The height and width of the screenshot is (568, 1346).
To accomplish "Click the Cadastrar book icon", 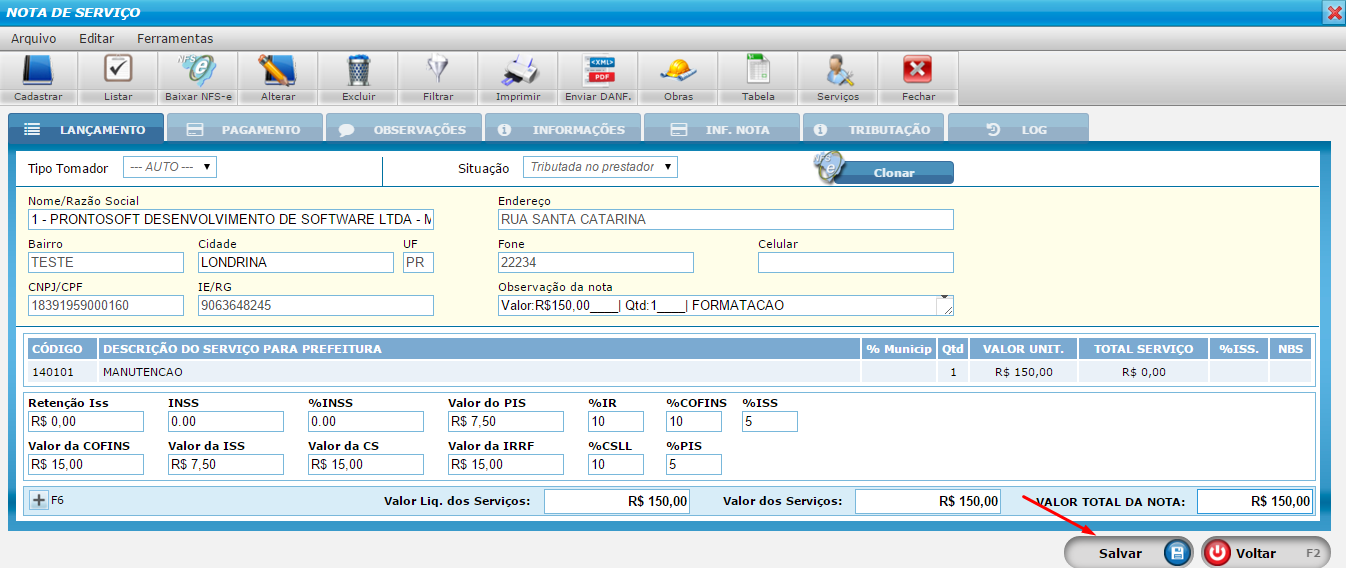I will [x=38, y=71].
